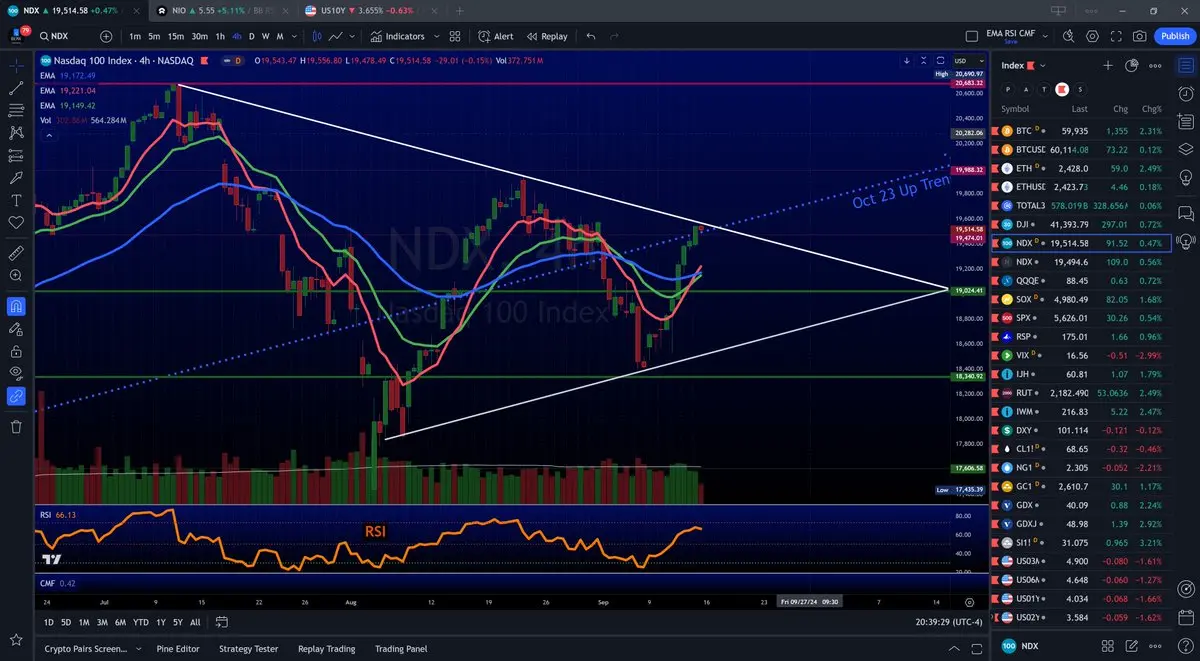Start bar Replay mode

coord(546,36)
